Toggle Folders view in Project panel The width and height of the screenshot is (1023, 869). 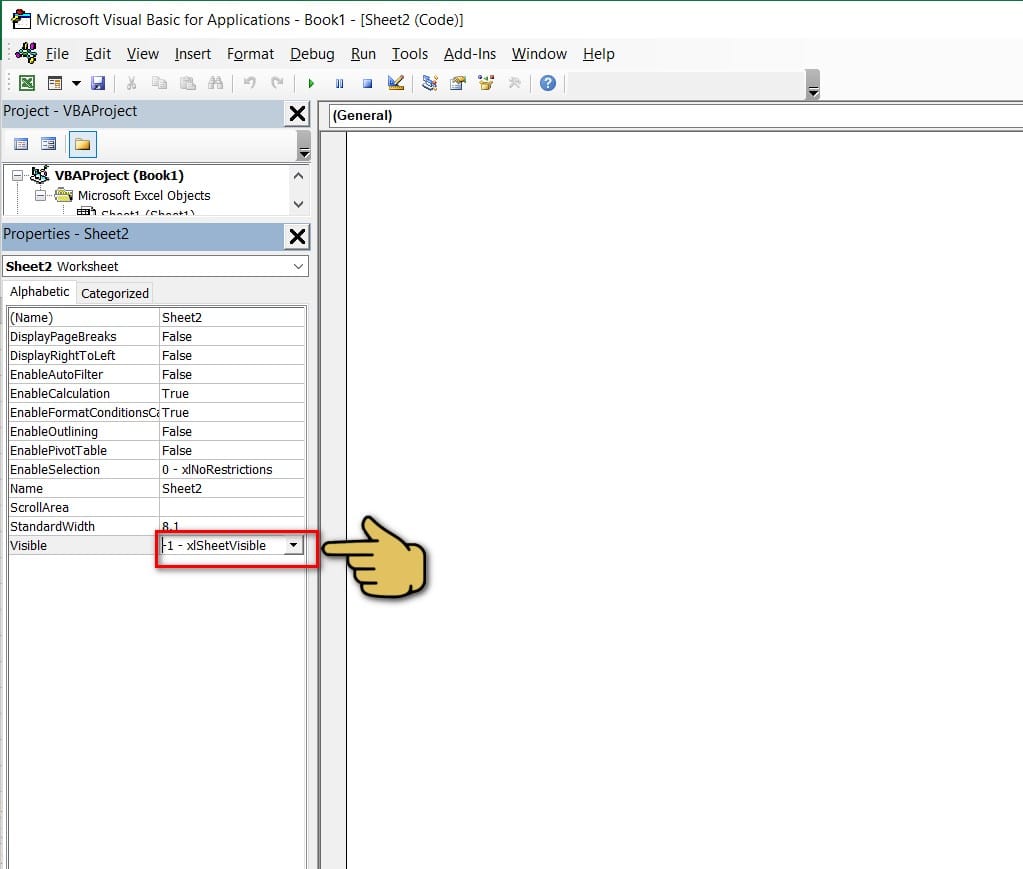pyautogui.click(x=82, y=145)
